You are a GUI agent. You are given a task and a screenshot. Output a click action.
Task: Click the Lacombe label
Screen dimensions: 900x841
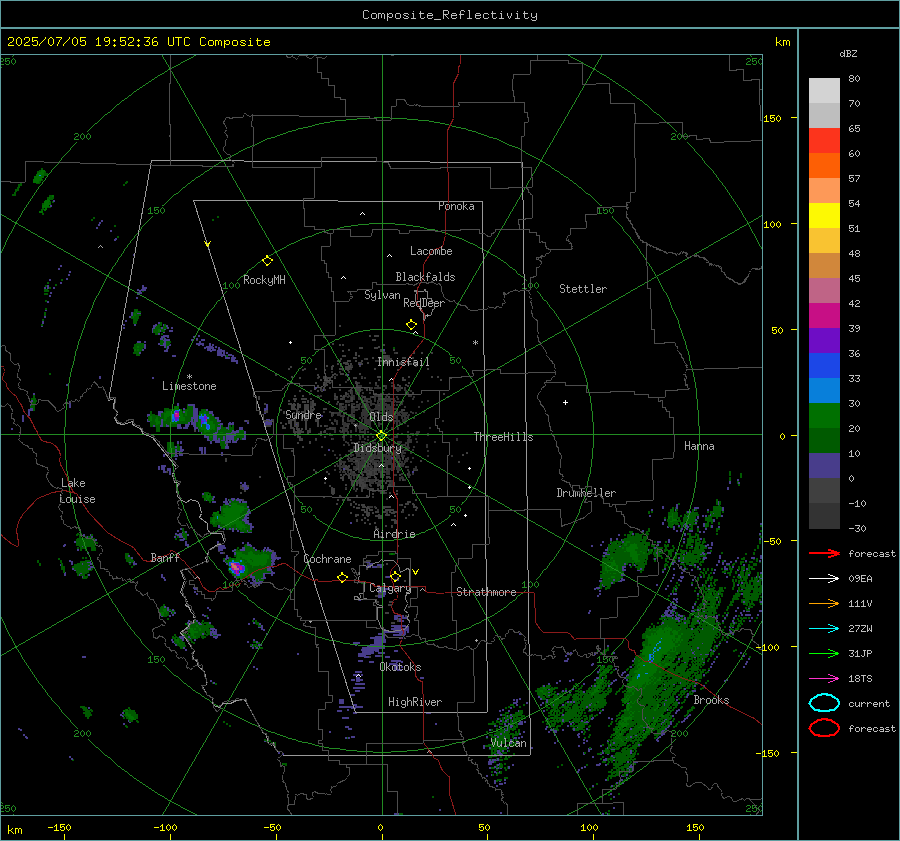(431, 251)
